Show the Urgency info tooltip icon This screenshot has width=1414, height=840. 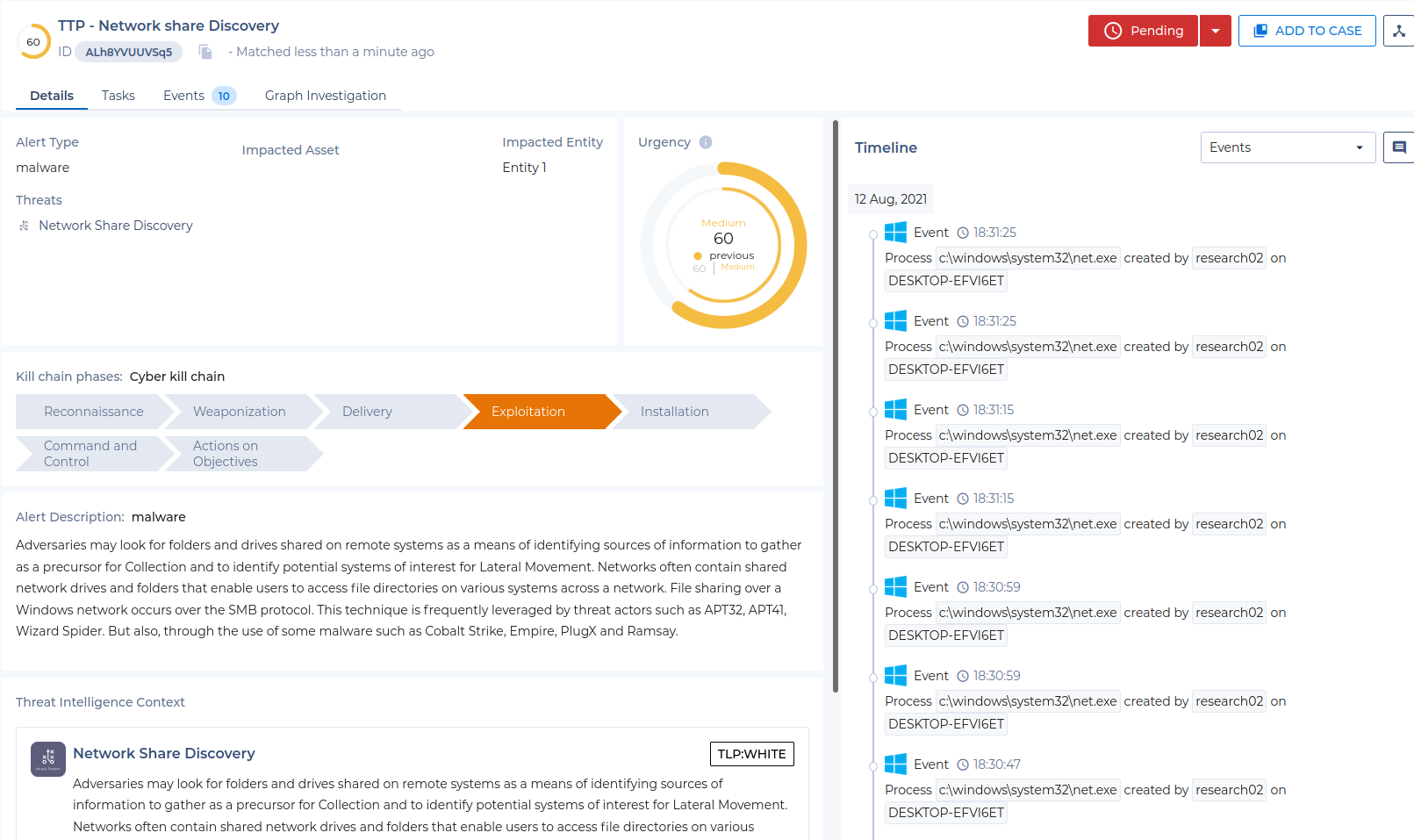[706, 142]
